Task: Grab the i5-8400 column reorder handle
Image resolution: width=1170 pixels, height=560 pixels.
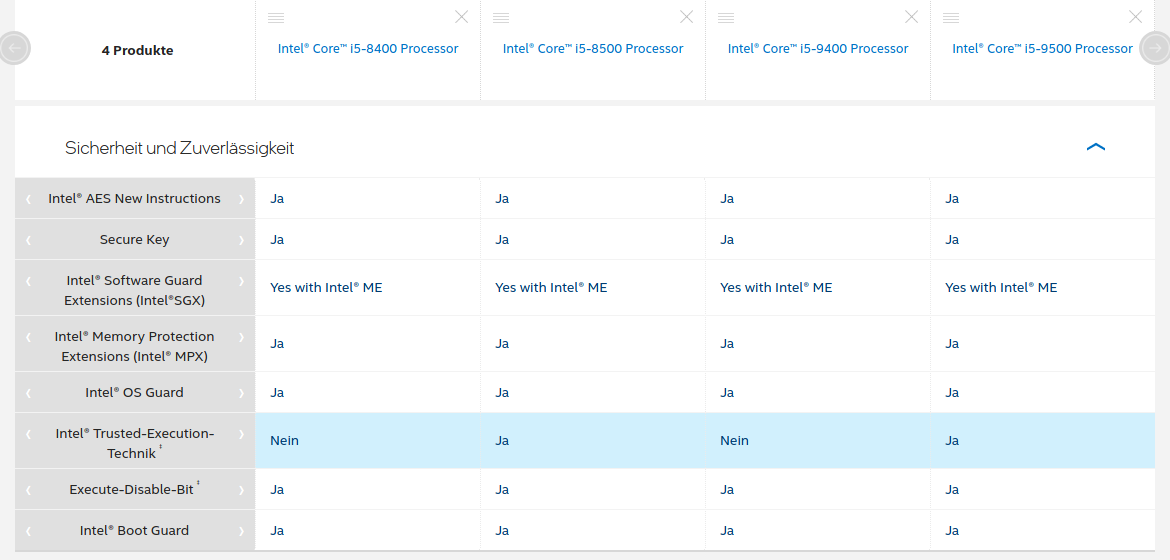Action: (276, 18)
